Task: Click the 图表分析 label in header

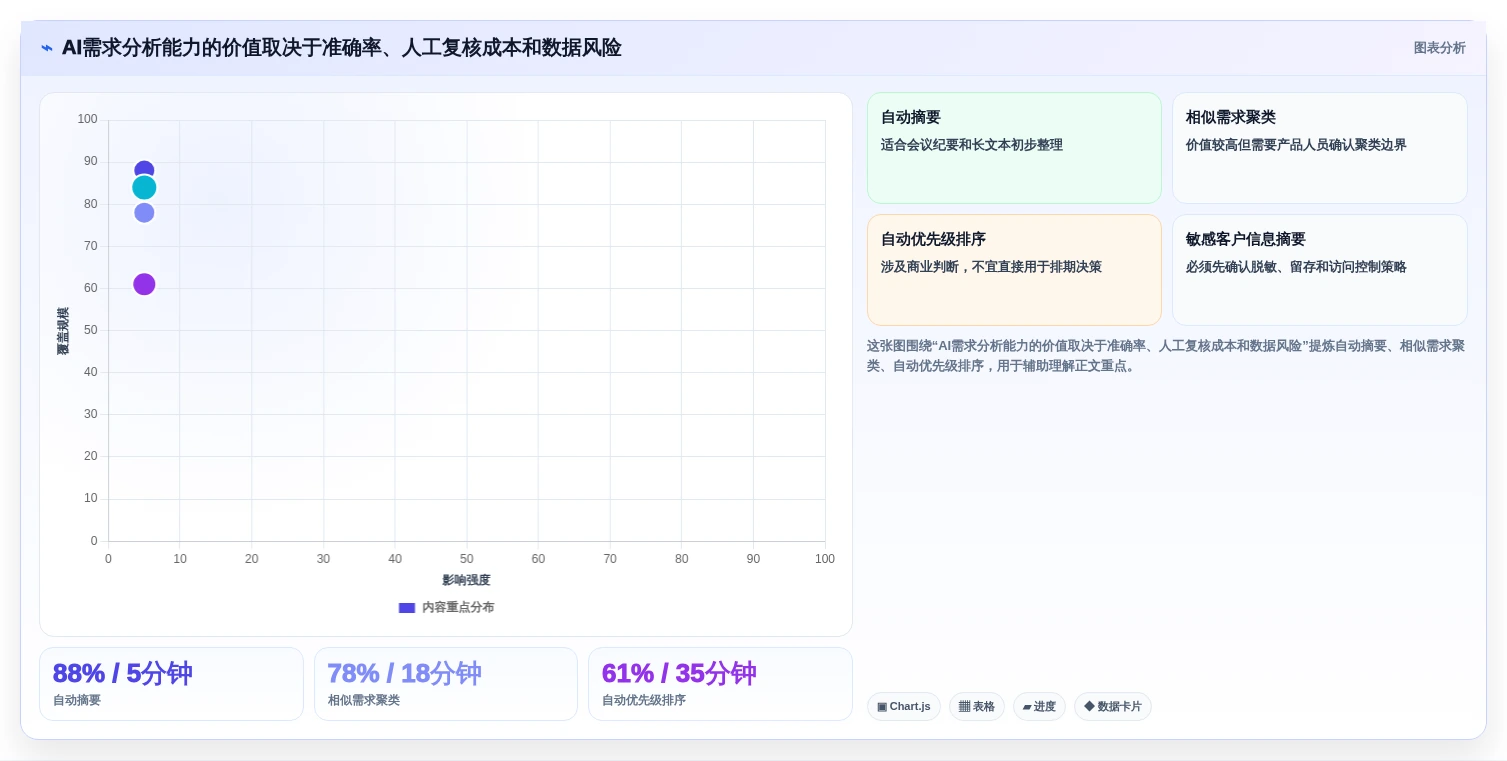Action: (x=1439, y=48)
